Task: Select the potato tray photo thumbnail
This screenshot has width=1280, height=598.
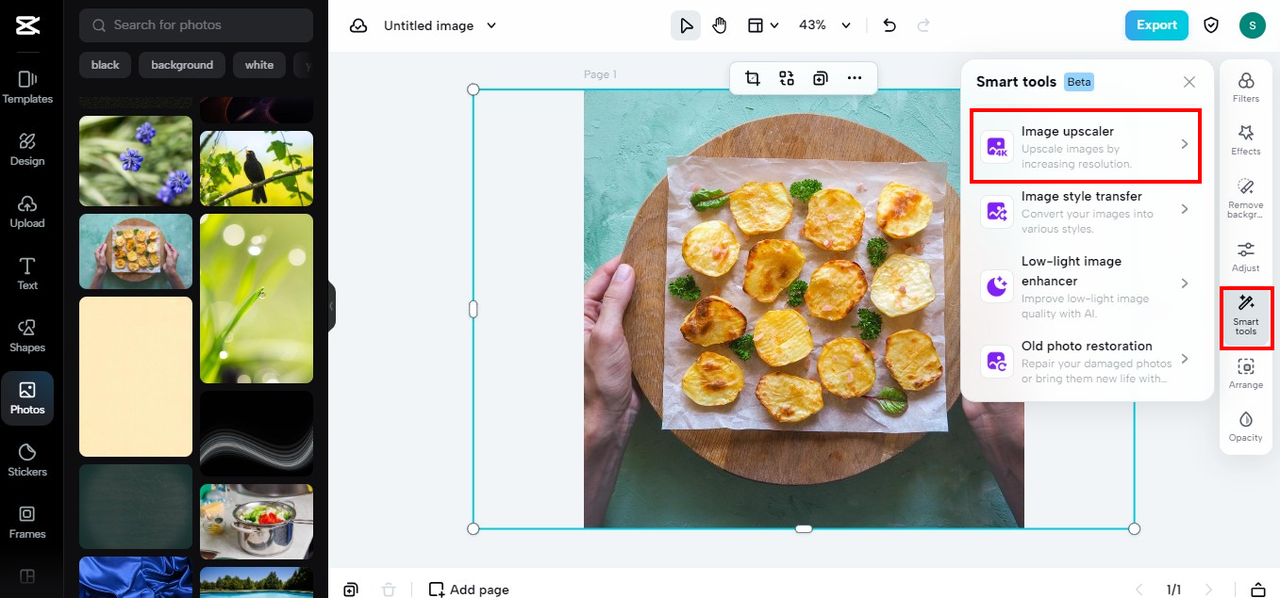Action: click(135, 251)
